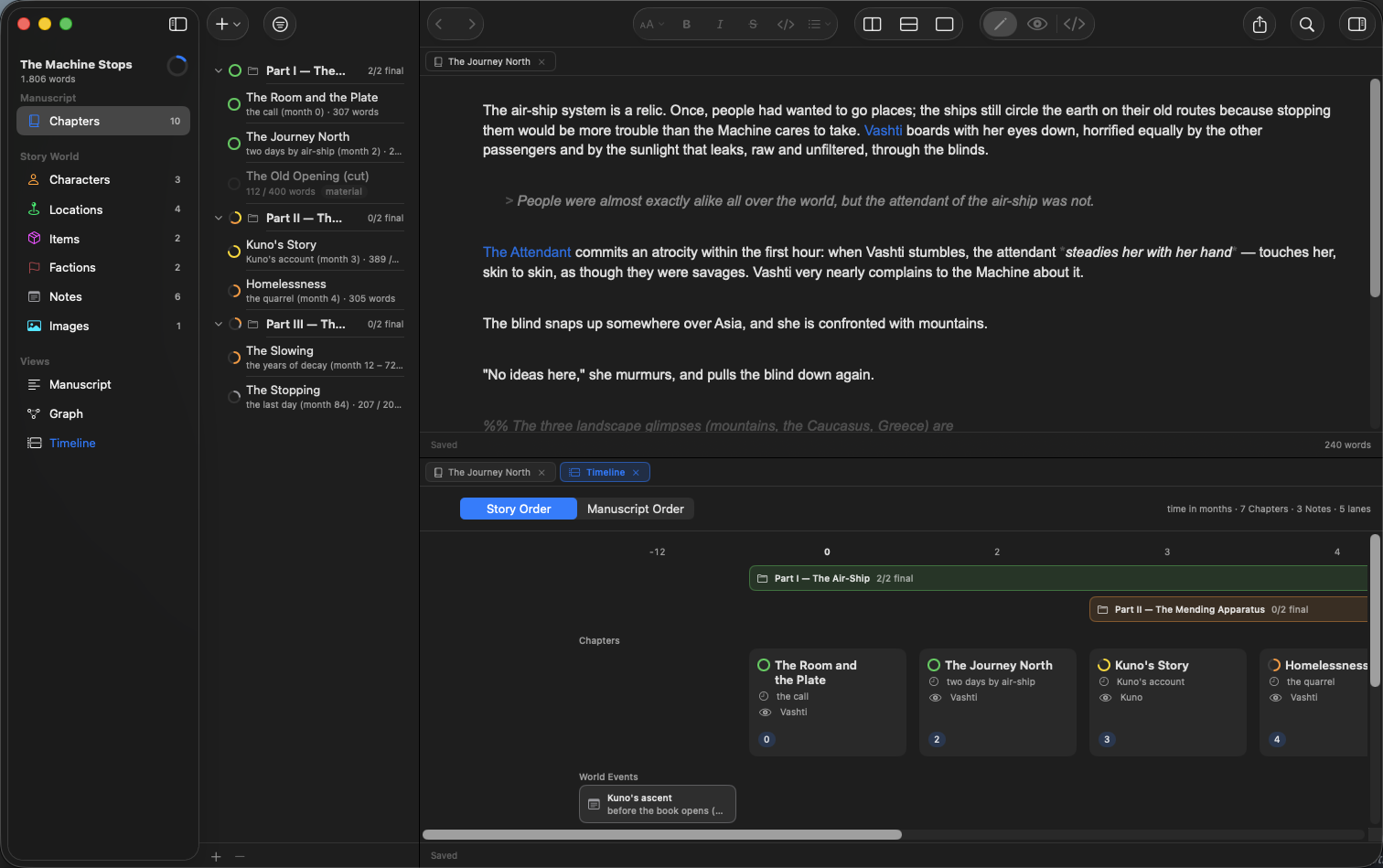Enable edit mode pencil toggle
Image resolution: width=1383 pixels, height=868 pixels.
click(x=1000, y=25)
